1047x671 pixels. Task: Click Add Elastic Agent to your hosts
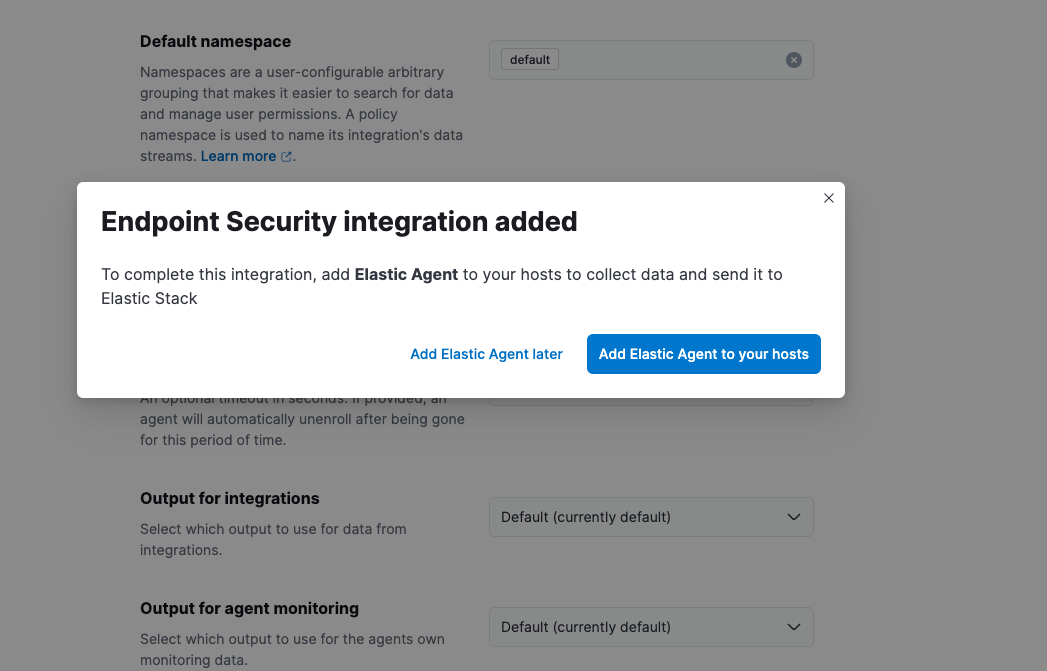point(704,355)
